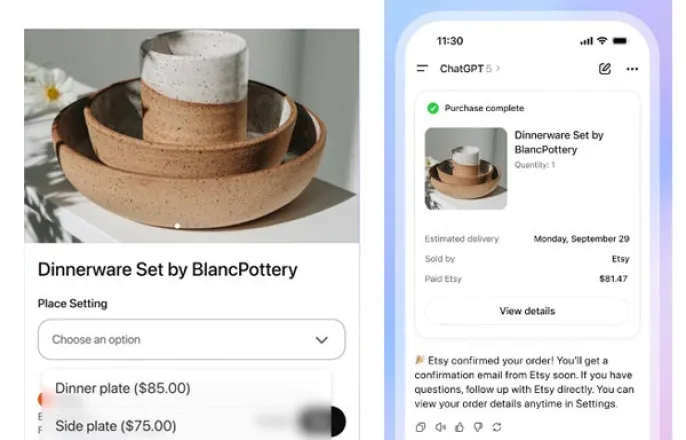Viewport: 686px width, 440px height.
Task: Click the green Purchase complete checkmark
Action: point(433,108)
